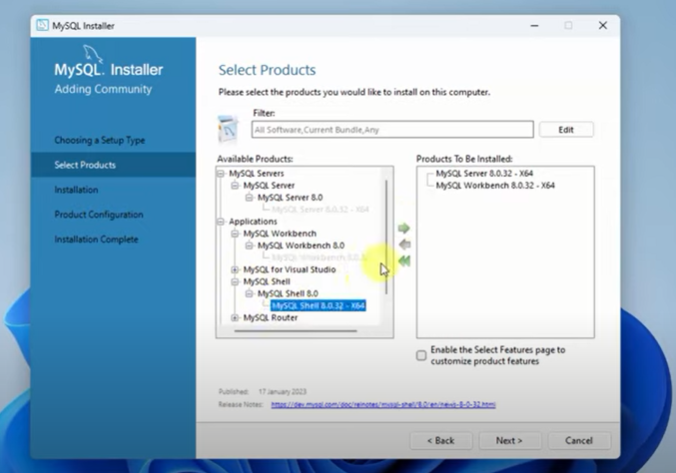Click the Cancel button
The width and height of the screenshot is (676, 473).
(579, 441)
